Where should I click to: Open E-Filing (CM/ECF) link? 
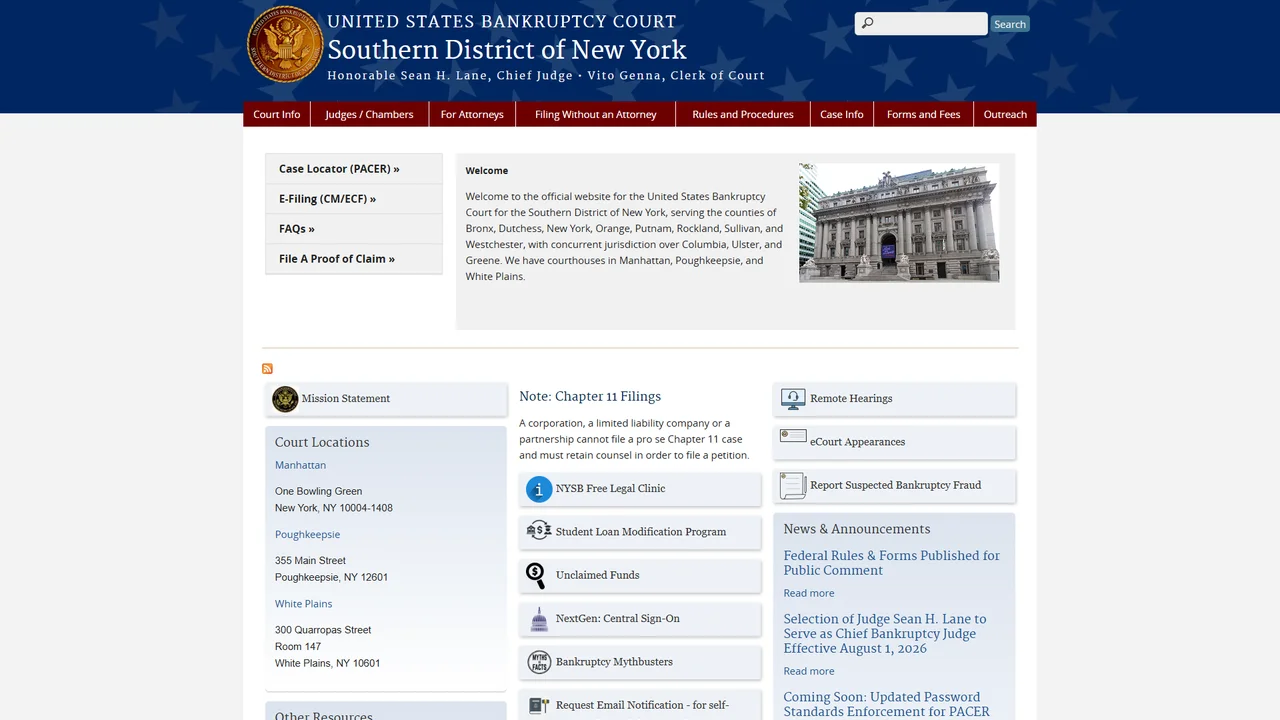[x=327, y=199]
